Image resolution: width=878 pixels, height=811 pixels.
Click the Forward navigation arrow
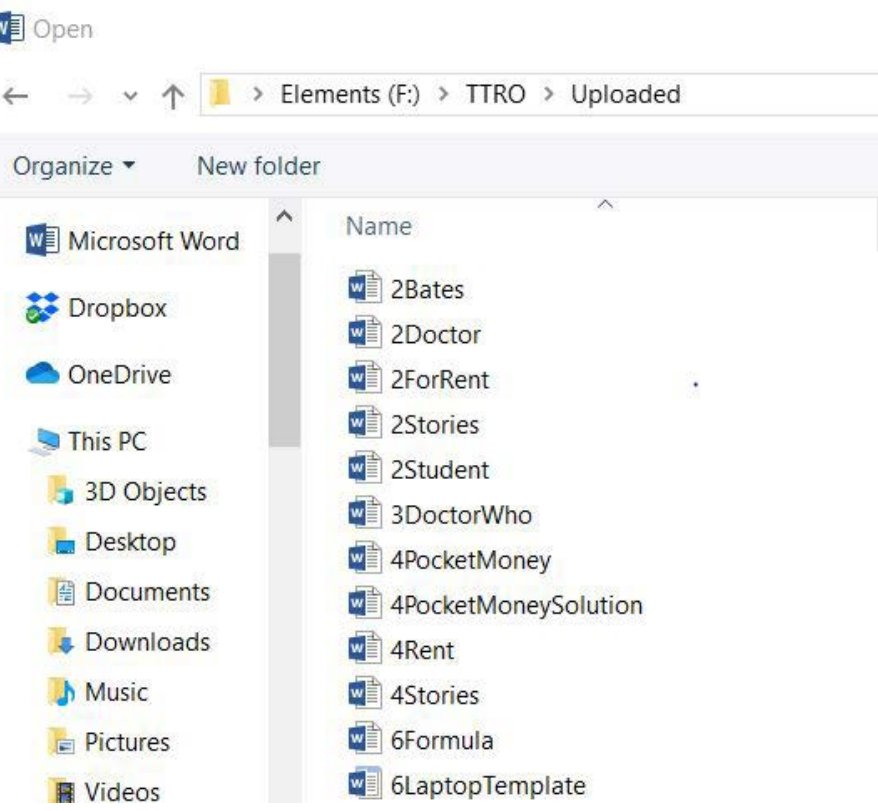80,96
